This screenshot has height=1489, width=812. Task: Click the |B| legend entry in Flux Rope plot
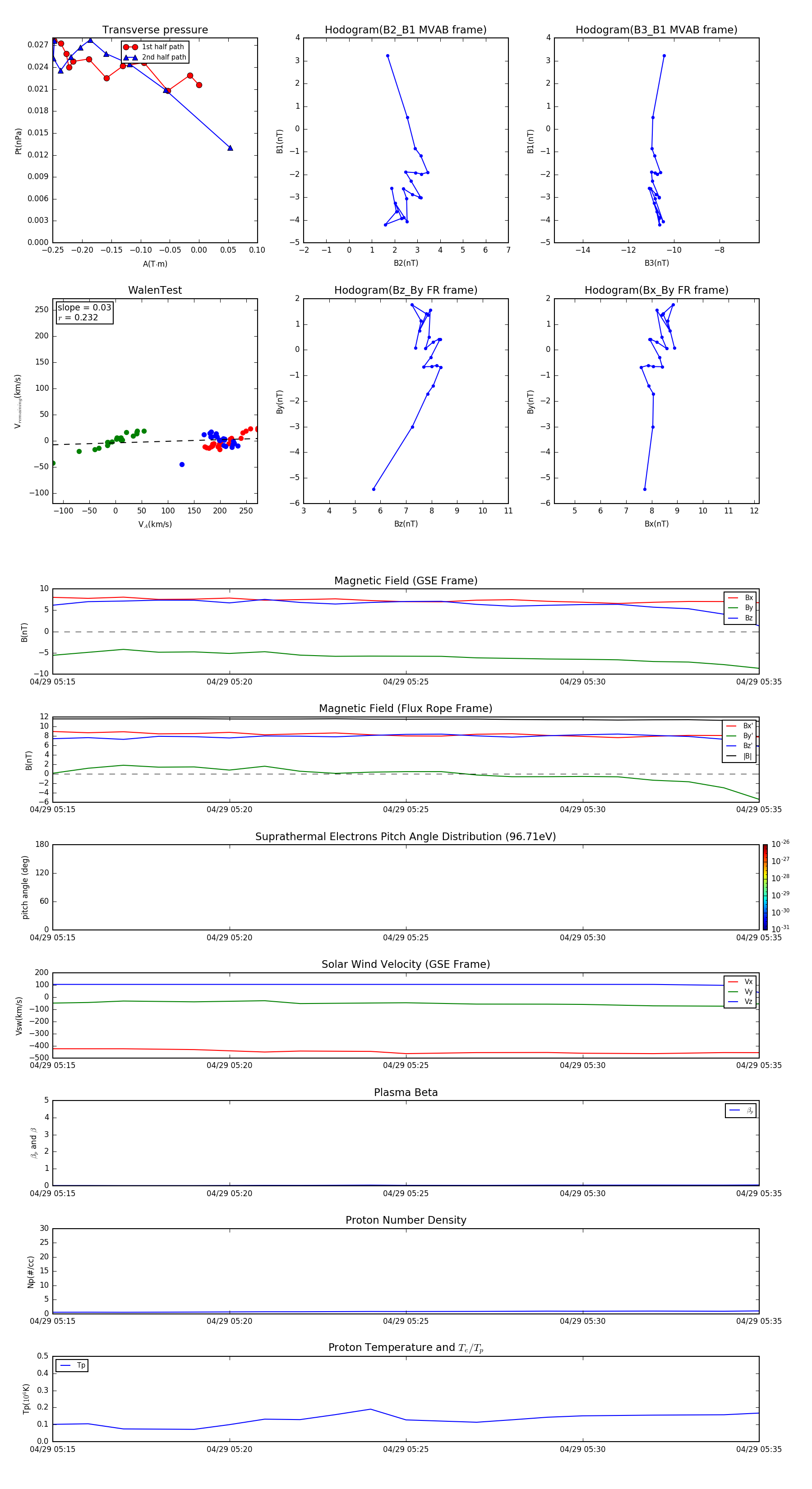click(x=739, y=756)
